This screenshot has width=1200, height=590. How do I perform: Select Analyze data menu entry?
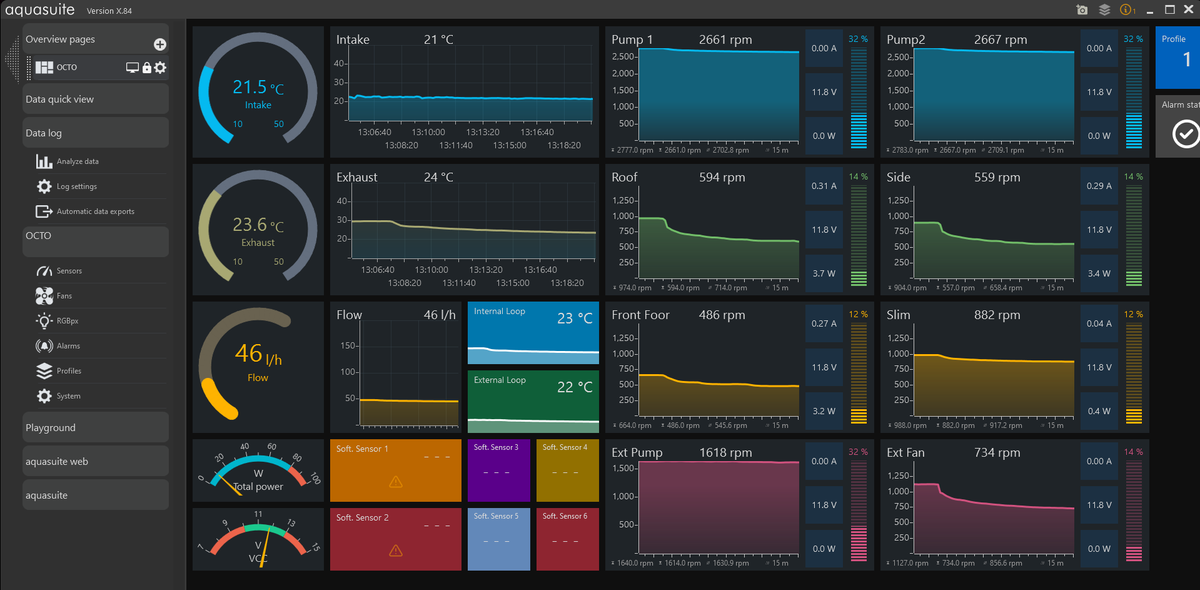[x=78, y=161]
